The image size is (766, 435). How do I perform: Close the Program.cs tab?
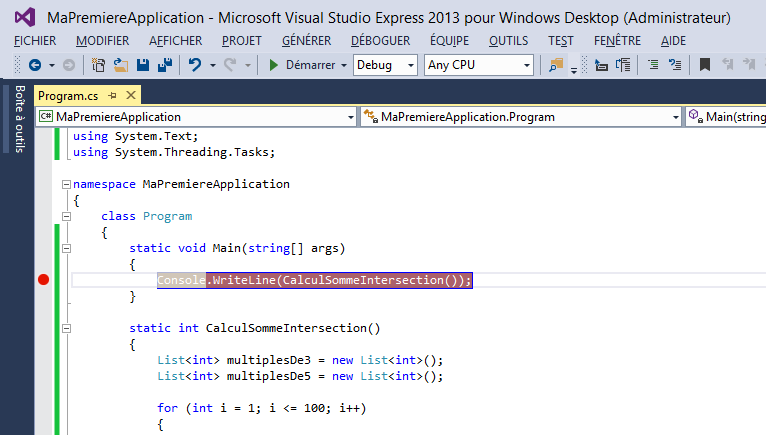click(131, 95)
